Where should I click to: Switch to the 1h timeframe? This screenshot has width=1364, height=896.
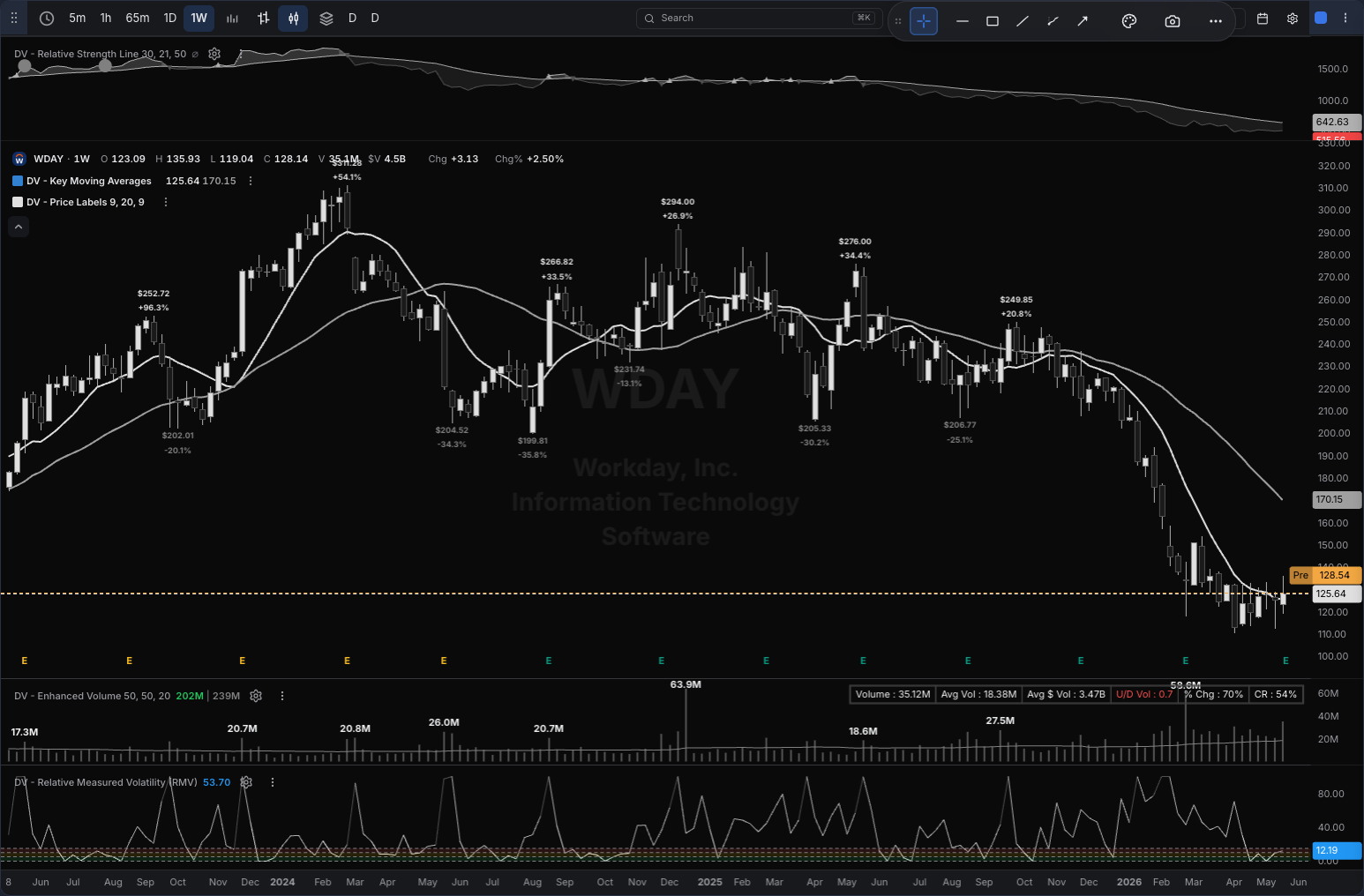(106, 18)
